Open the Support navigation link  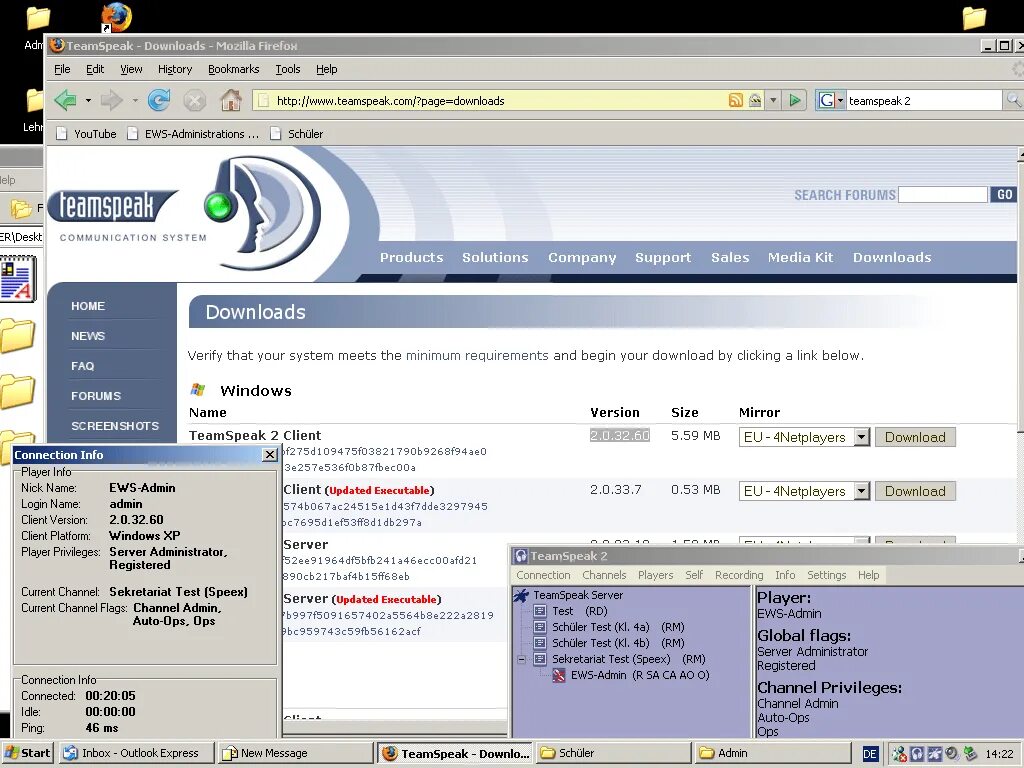[663, 258]
